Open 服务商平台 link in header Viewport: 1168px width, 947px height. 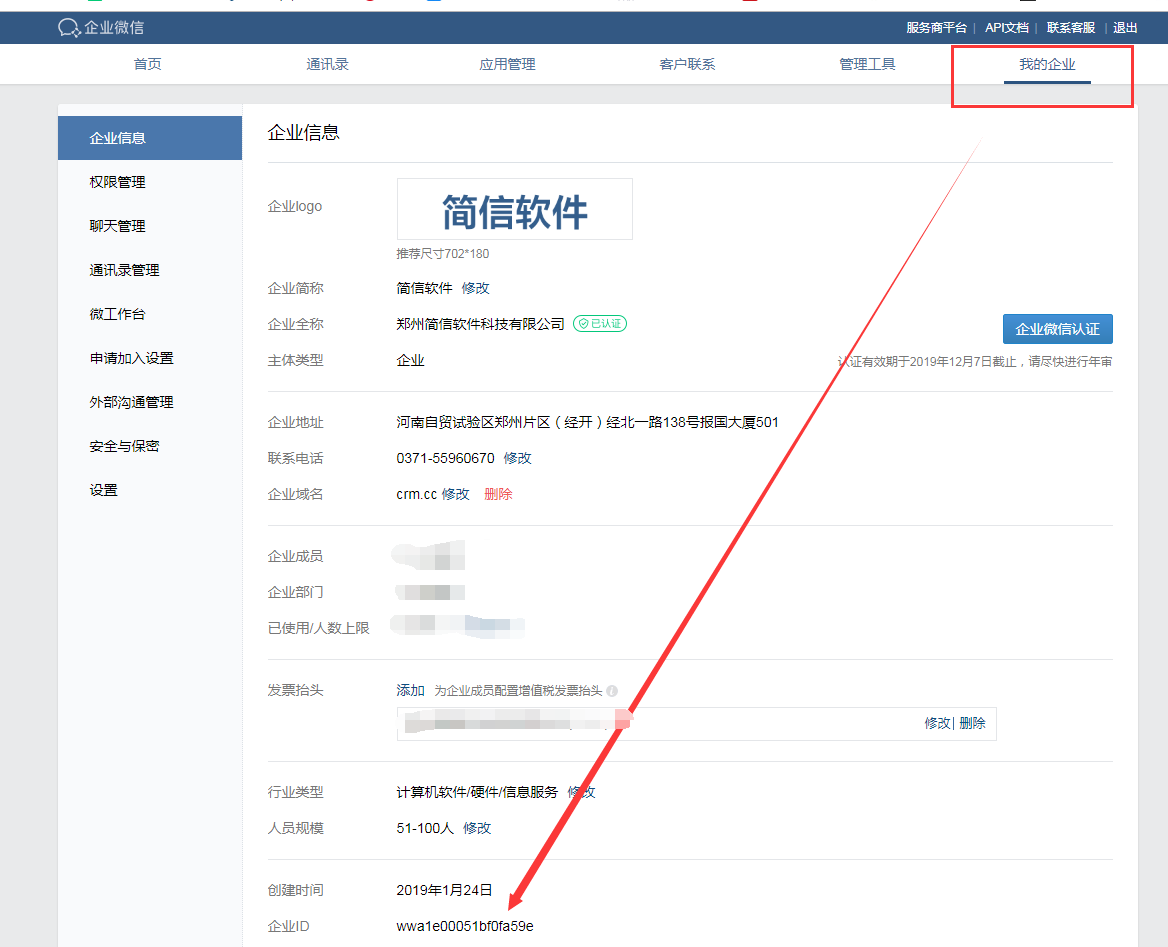click(x=936, y=28)
